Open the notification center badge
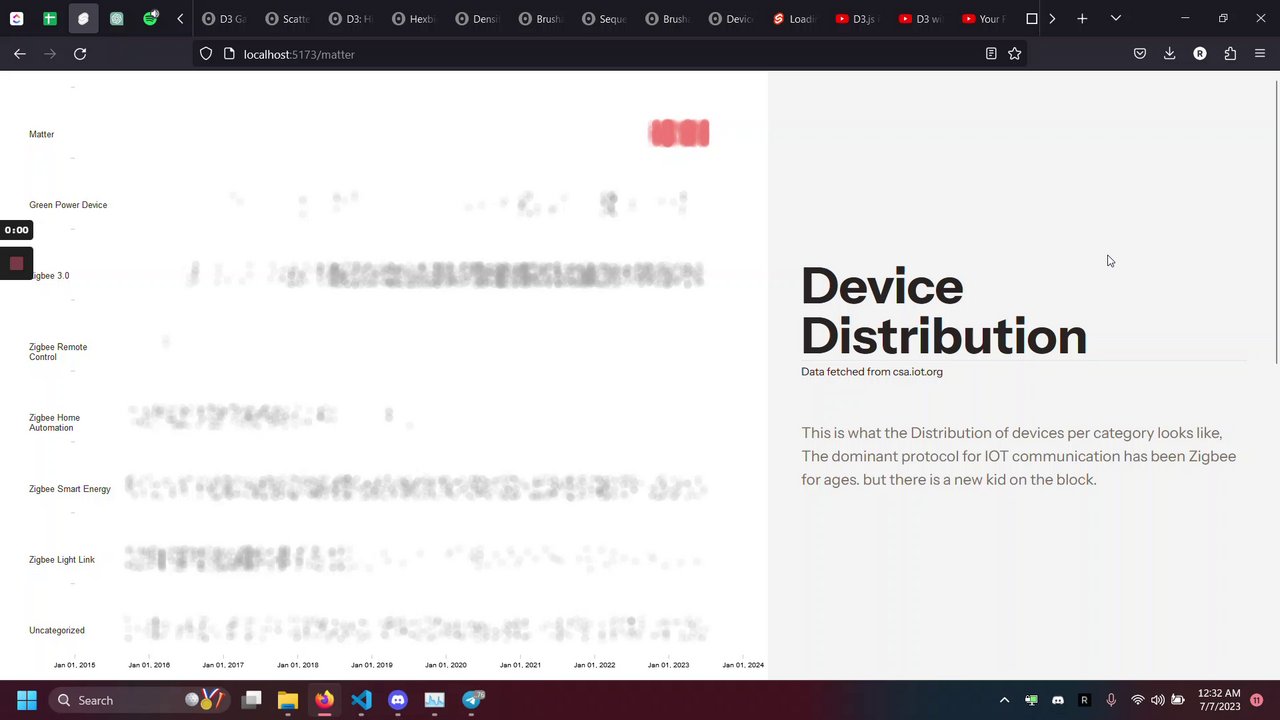This screenshot has width=1280, height=720. [1257, 700]
